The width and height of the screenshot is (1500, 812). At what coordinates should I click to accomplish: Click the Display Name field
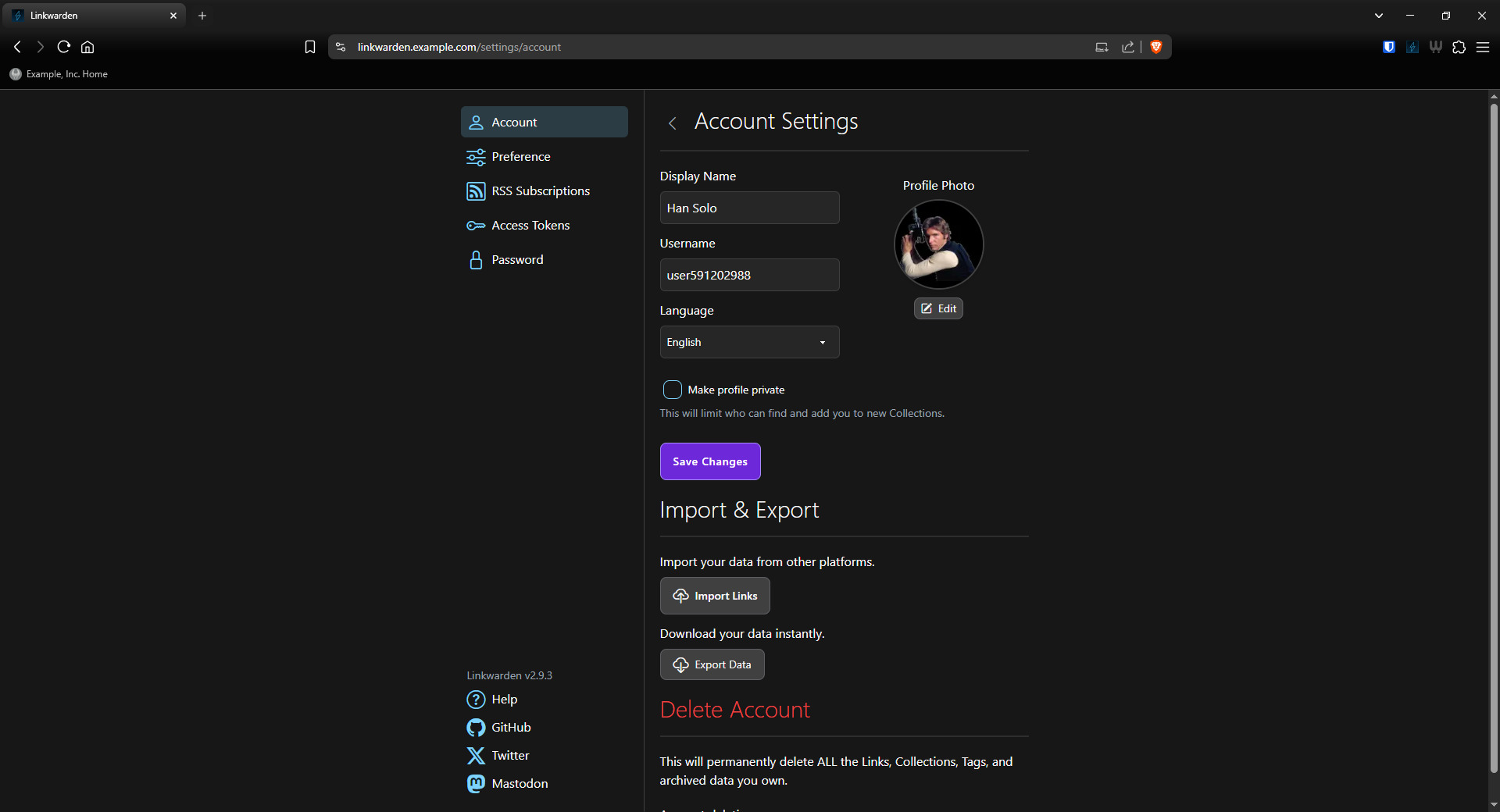click(748, 208)
